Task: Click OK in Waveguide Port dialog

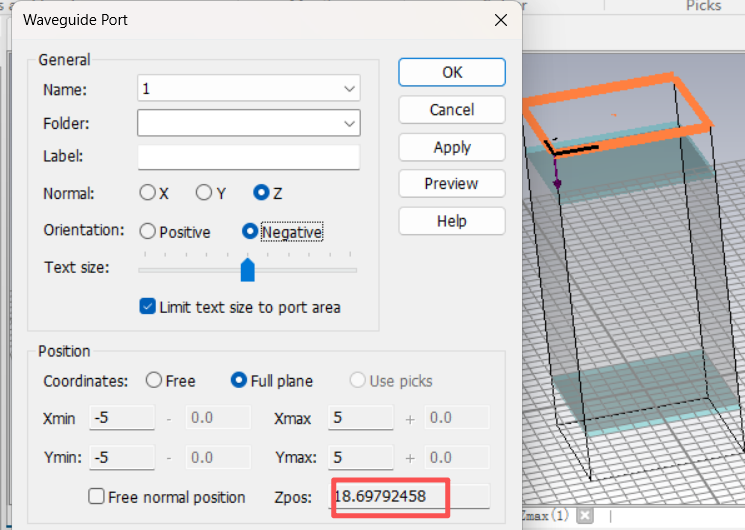Action: point(452,72)
